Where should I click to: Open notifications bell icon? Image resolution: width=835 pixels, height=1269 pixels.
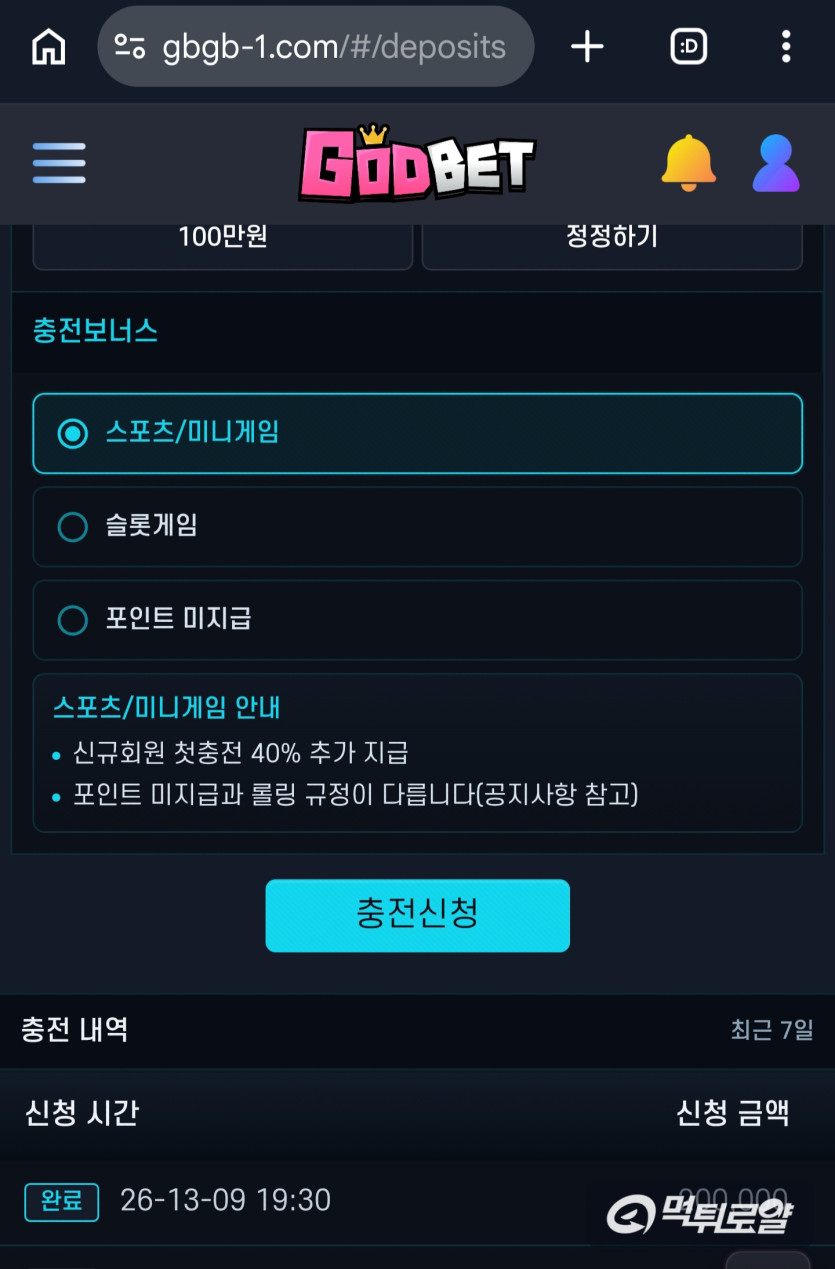click(689, 163)
